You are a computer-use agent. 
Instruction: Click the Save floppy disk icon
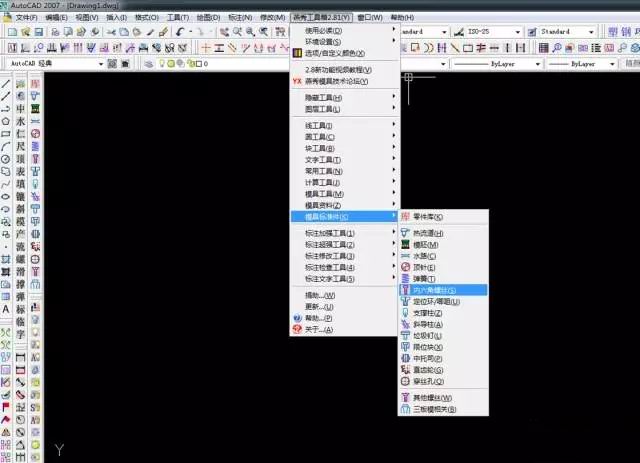(x=39, y=32)
